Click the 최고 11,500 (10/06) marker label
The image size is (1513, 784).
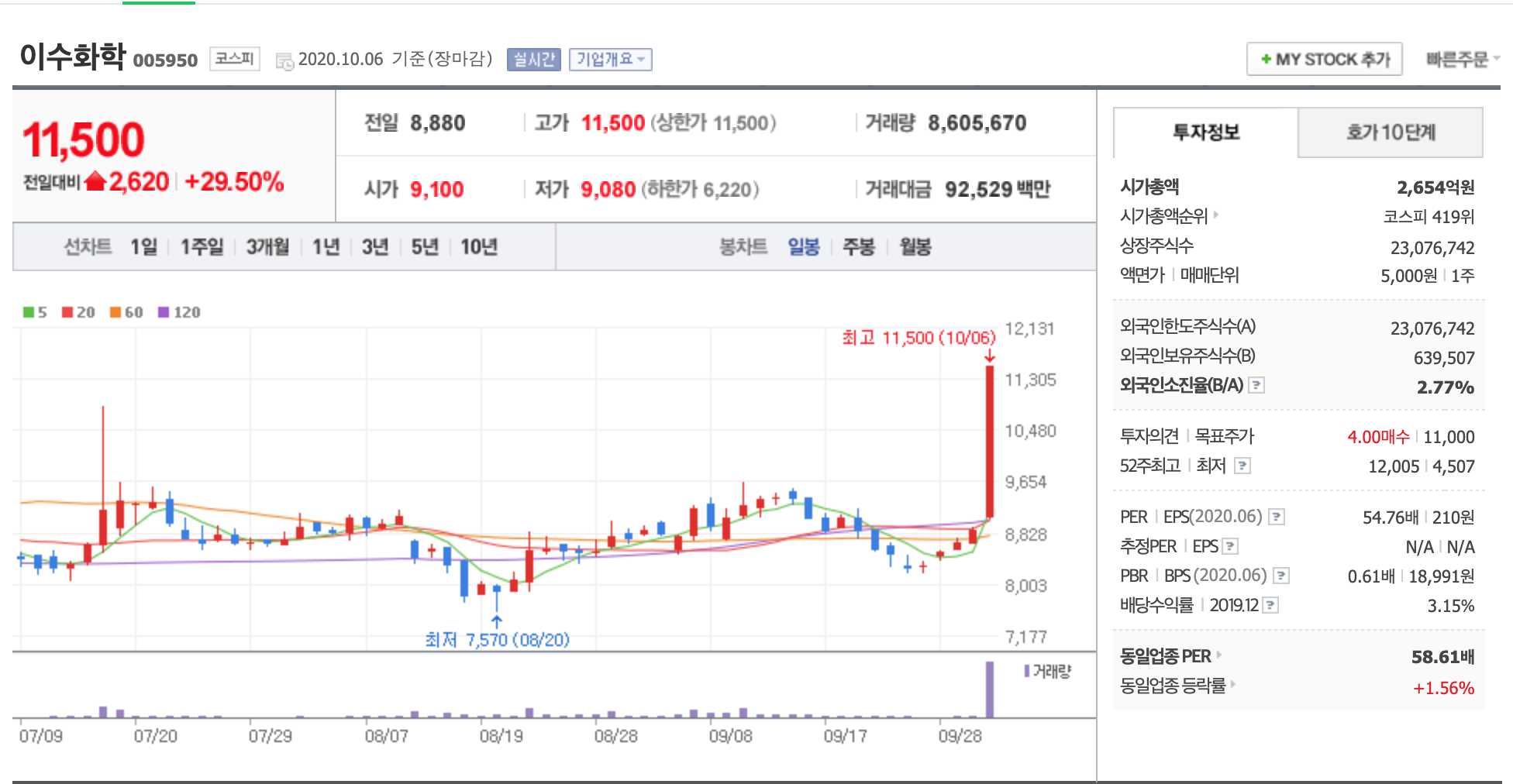(918, 338)
